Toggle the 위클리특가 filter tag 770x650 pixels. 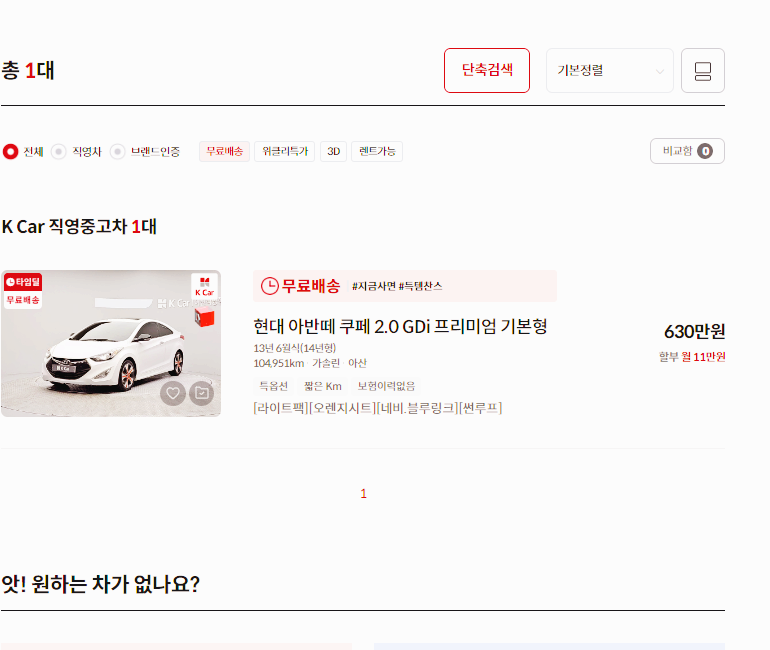point(285,151)
